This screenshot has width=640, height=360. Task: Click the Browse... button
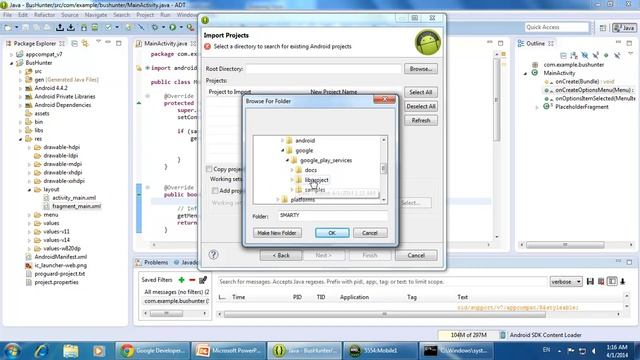pos(421,69)
